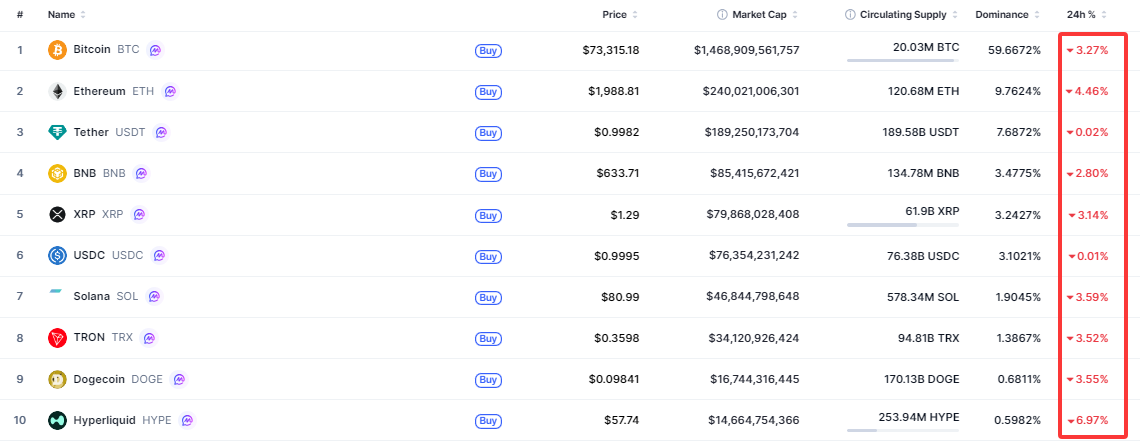This screenshot has width=1140, height=442.
Task: Open the Tether name link
Action: point(91,132)
